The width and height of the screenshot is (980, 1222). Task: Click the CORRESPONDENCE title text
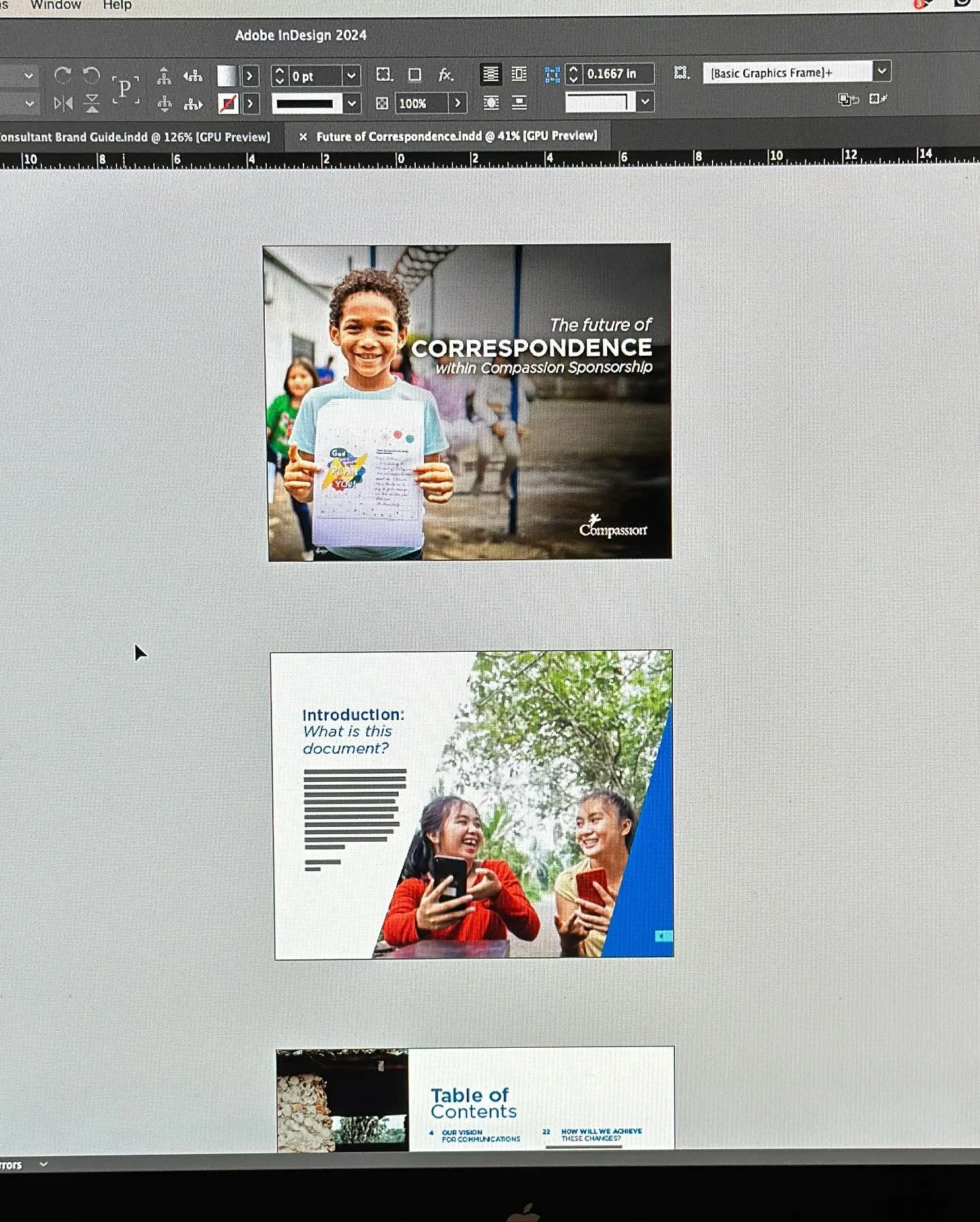click(x=532, y=348)
